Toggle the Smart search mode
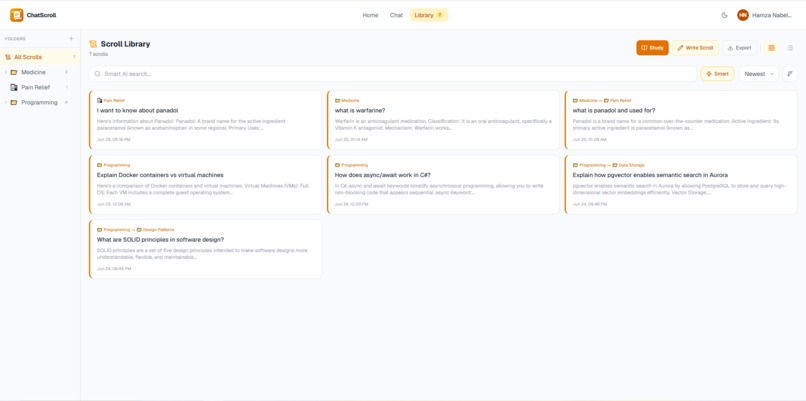806x401 pixels. [717, 74]
